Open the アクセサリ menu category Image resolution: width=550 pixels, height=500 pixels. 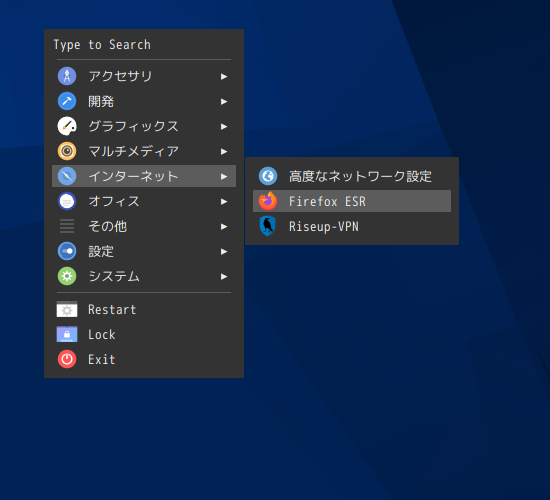pos(144,76)
